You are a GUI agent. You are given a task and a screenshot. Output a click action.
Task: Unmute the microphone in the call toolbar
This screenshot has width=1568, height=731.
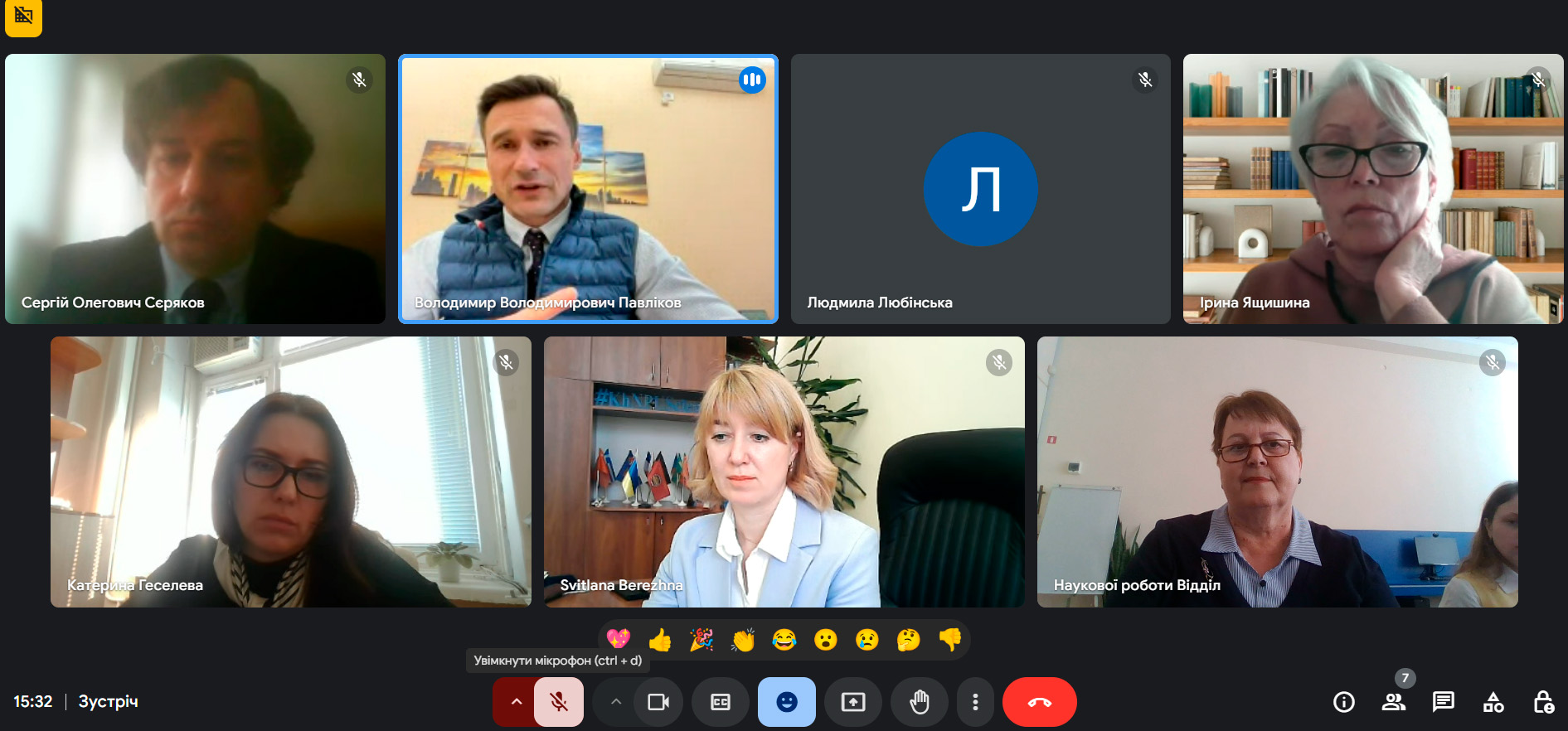pyautogui.click(x=559, y=702)
